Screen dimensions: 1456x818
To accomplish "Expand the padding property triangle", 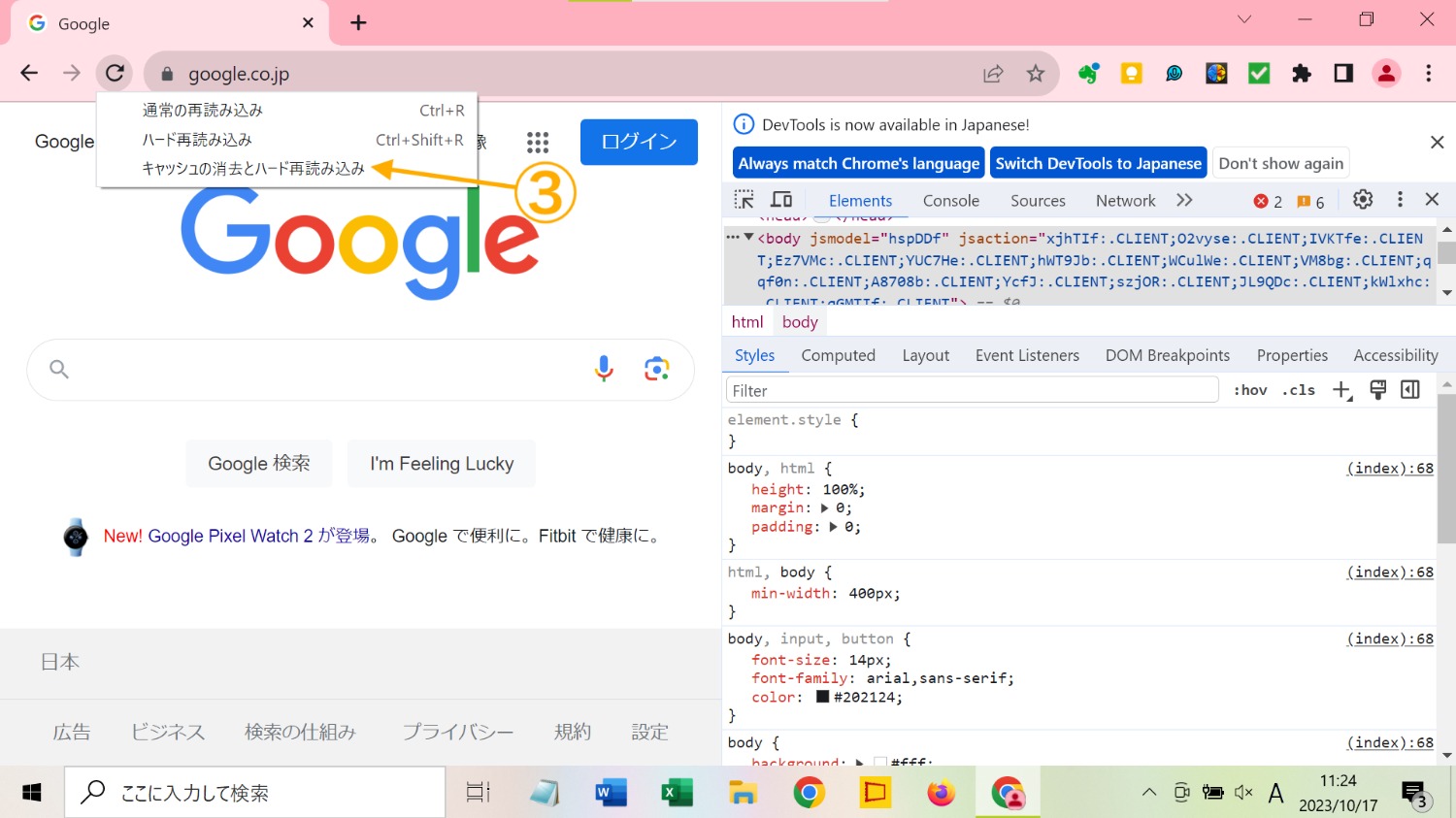I will (833, 527).
